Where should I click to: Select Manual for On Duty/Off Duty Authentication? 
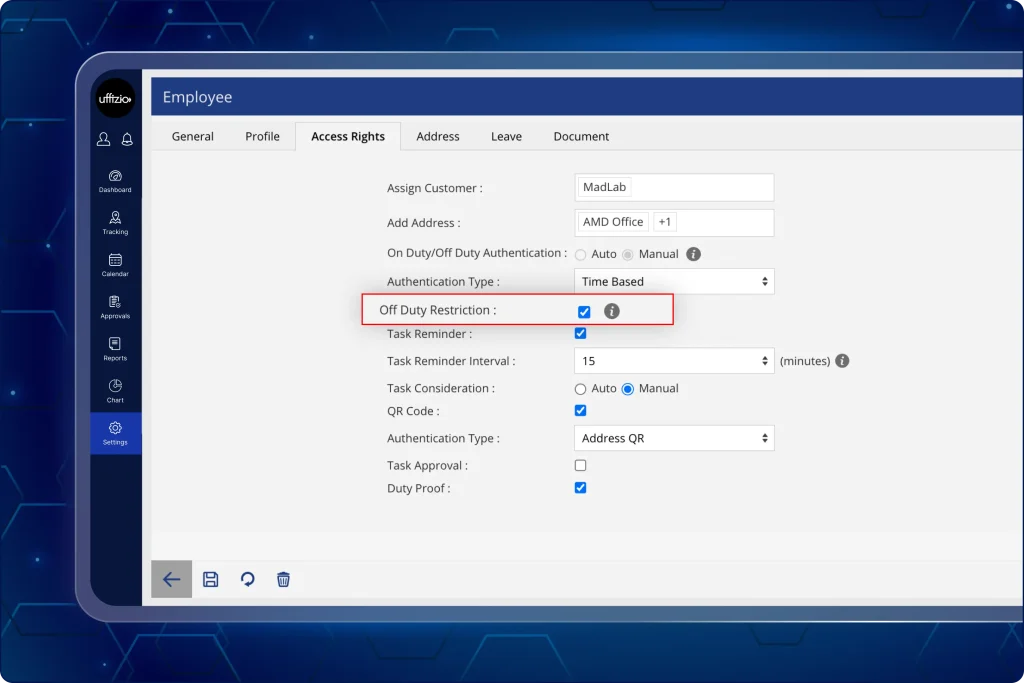[x=628, y=255]
